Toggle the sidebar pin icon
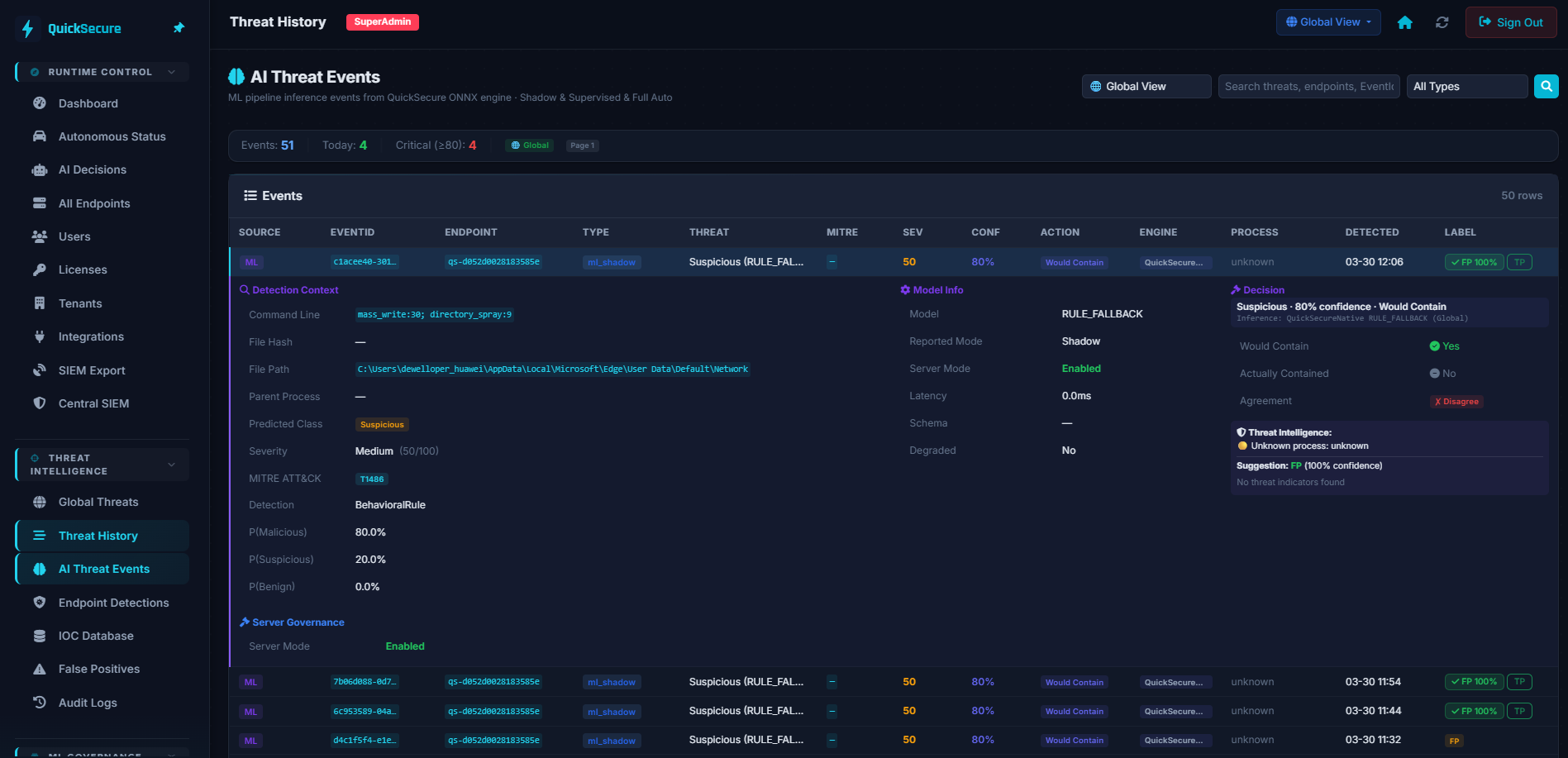 179,27
